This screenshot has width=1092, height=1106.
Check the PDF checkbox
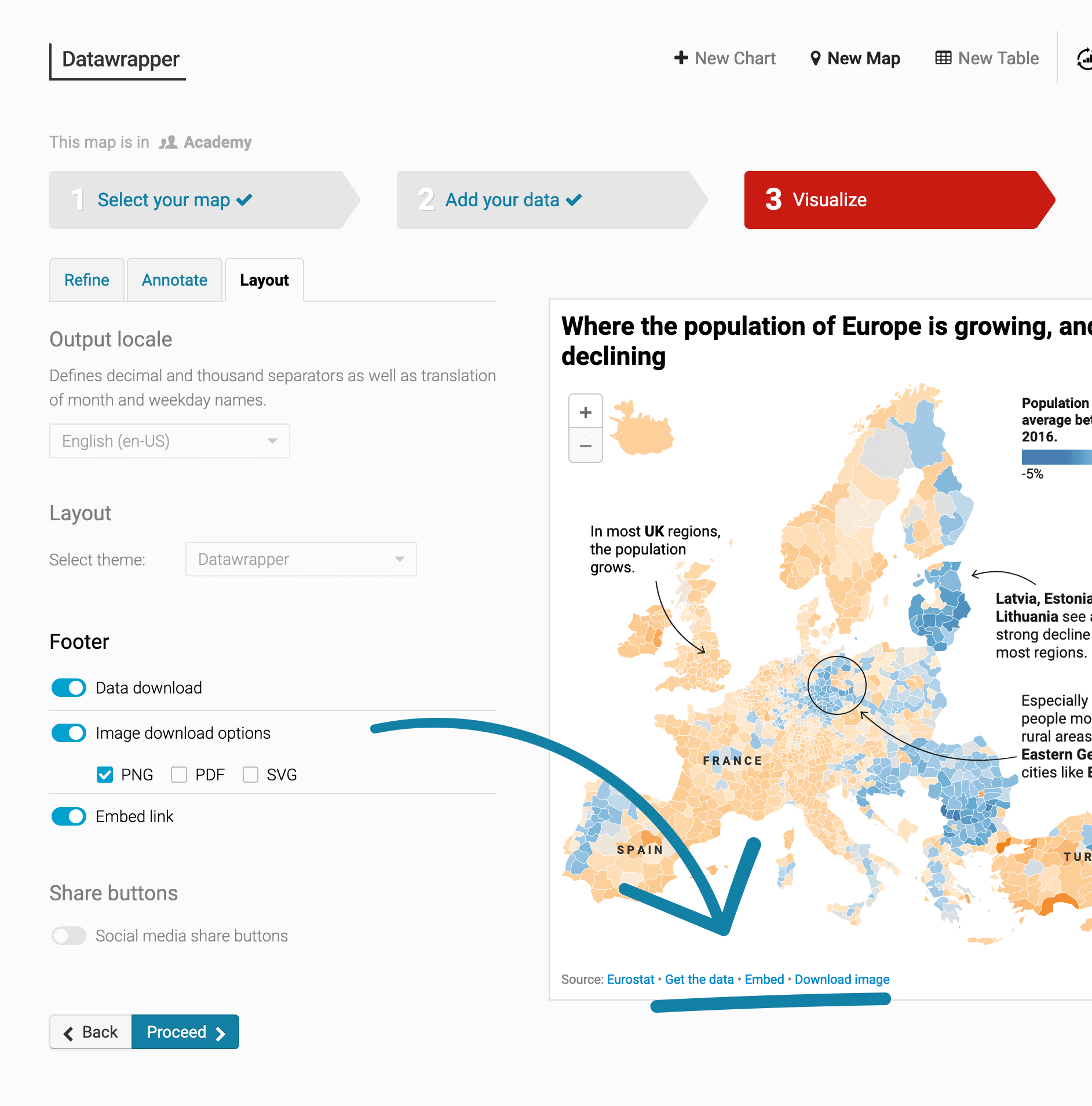tap(179, 775)
